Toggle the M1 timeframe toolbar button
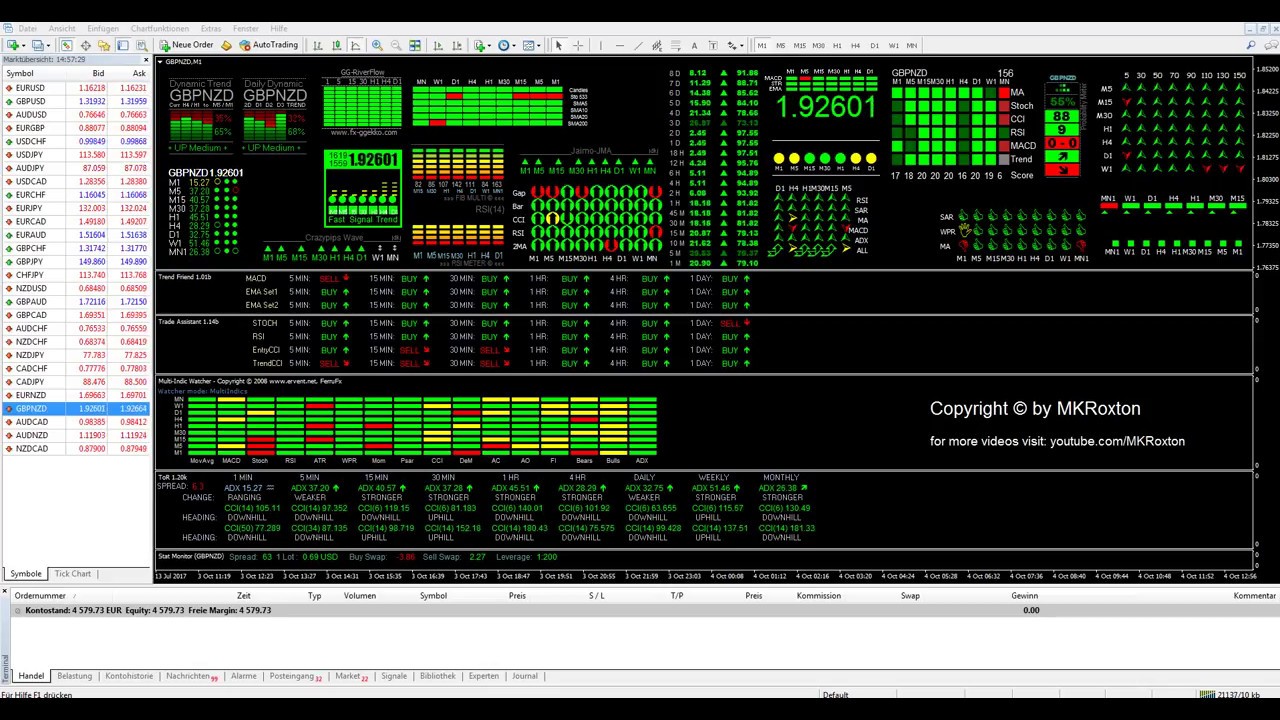This screenshot has height=720, width=1280. tap(762, 45)
